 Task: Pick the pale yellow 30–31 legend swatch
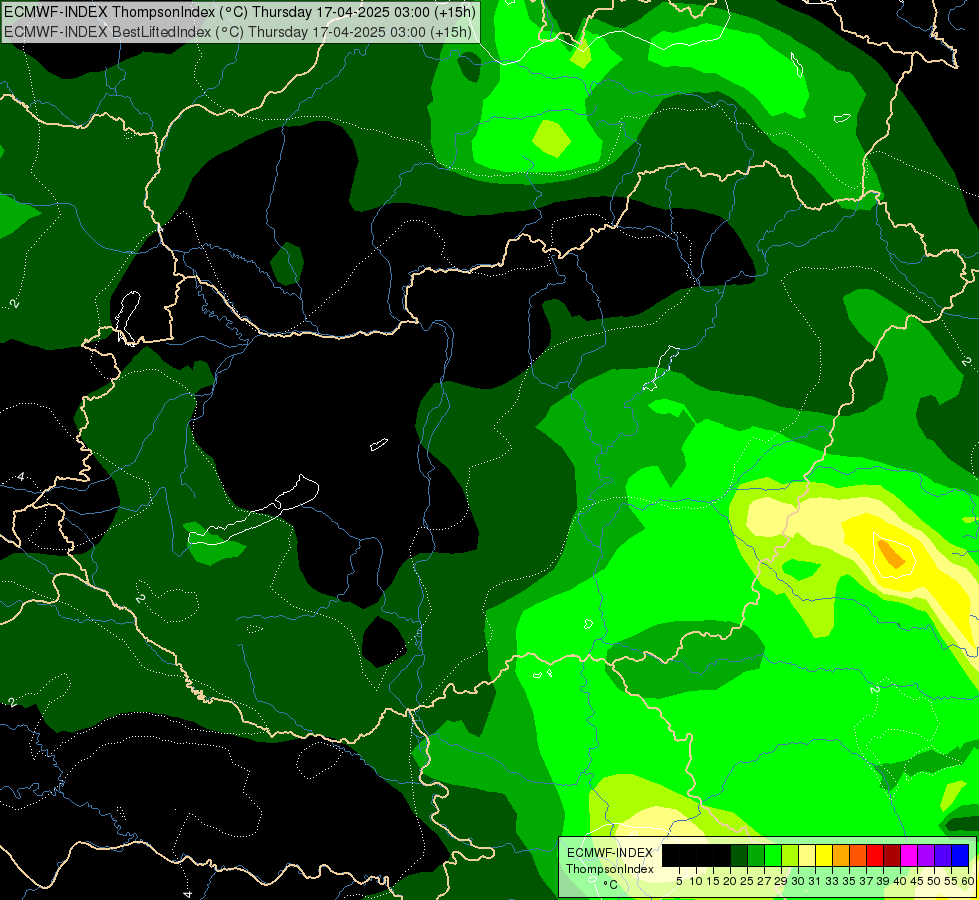click(807, 856)
